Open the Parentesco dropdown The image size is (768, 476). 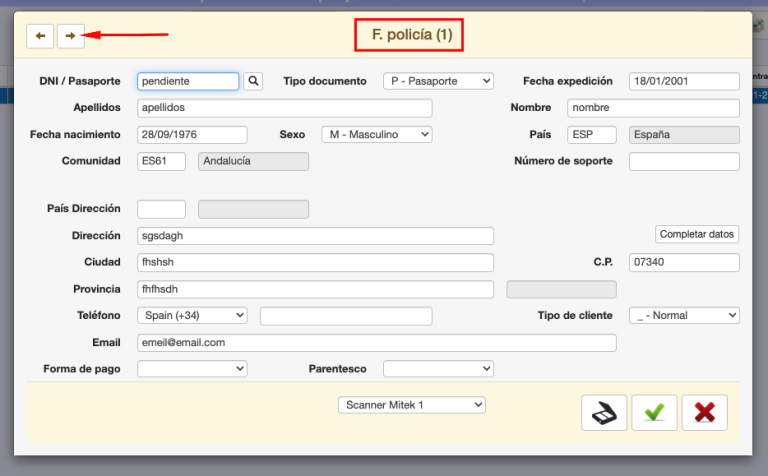pos(438,369)
